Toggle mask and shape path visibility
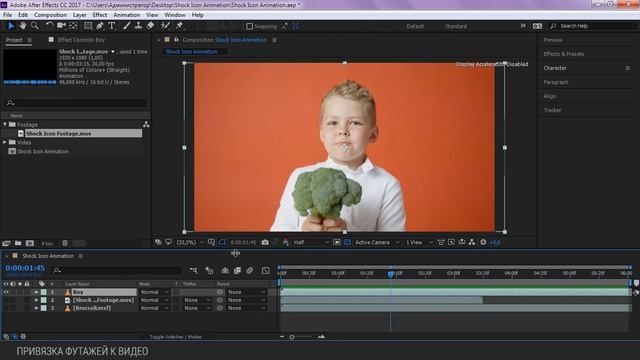This screenshot has width=640, height=360. coord(222,242)
